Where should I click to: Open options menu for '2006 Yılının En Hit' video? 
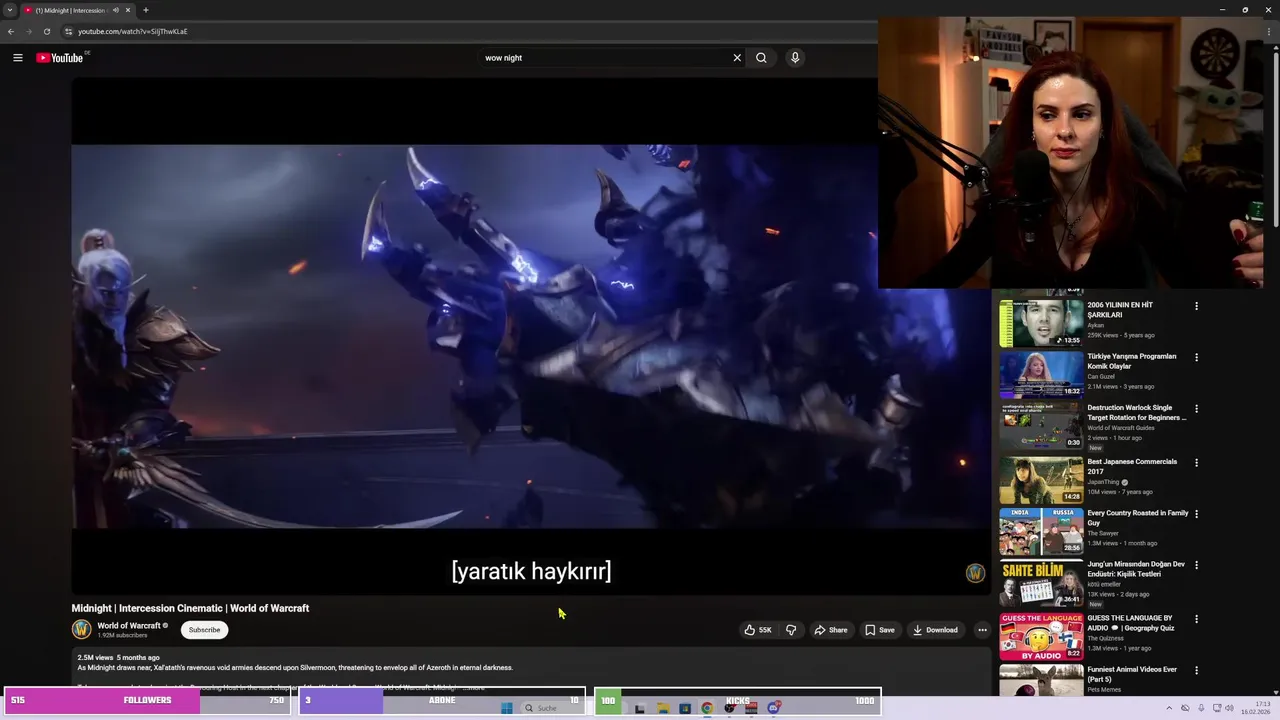[1196, 306]
